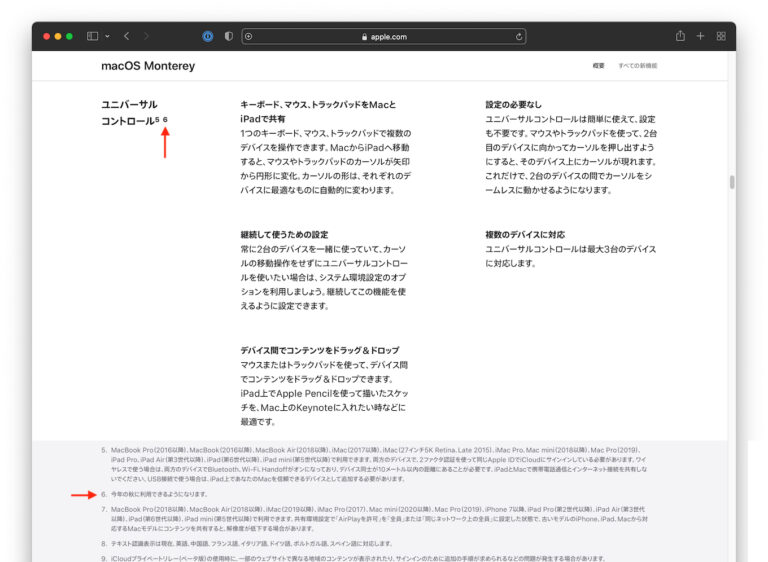Show the tab overview grid icon

pos(721,36)
